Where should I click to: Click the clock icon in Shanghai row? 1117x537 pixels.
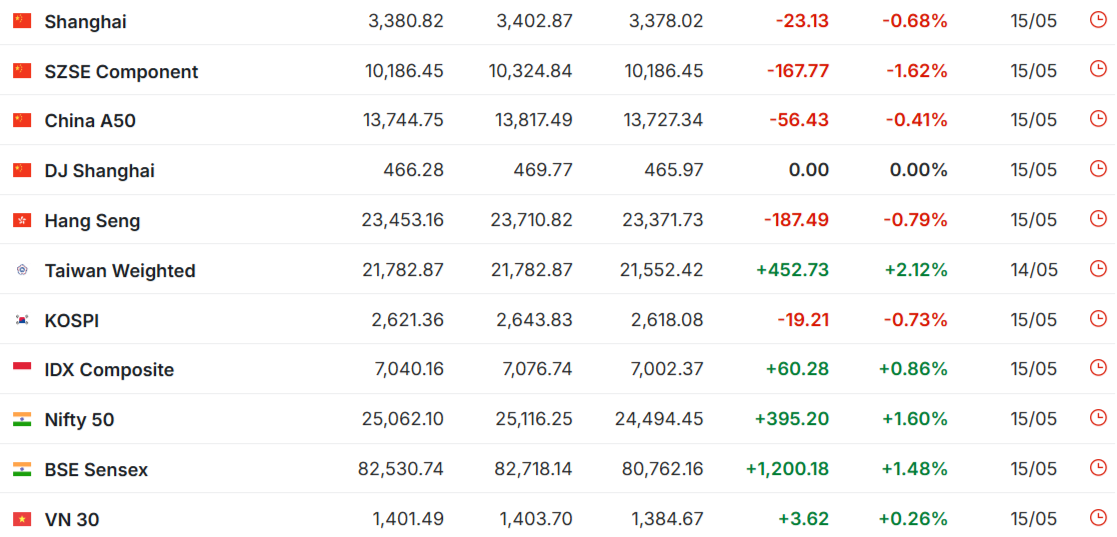coord(1098,19)
